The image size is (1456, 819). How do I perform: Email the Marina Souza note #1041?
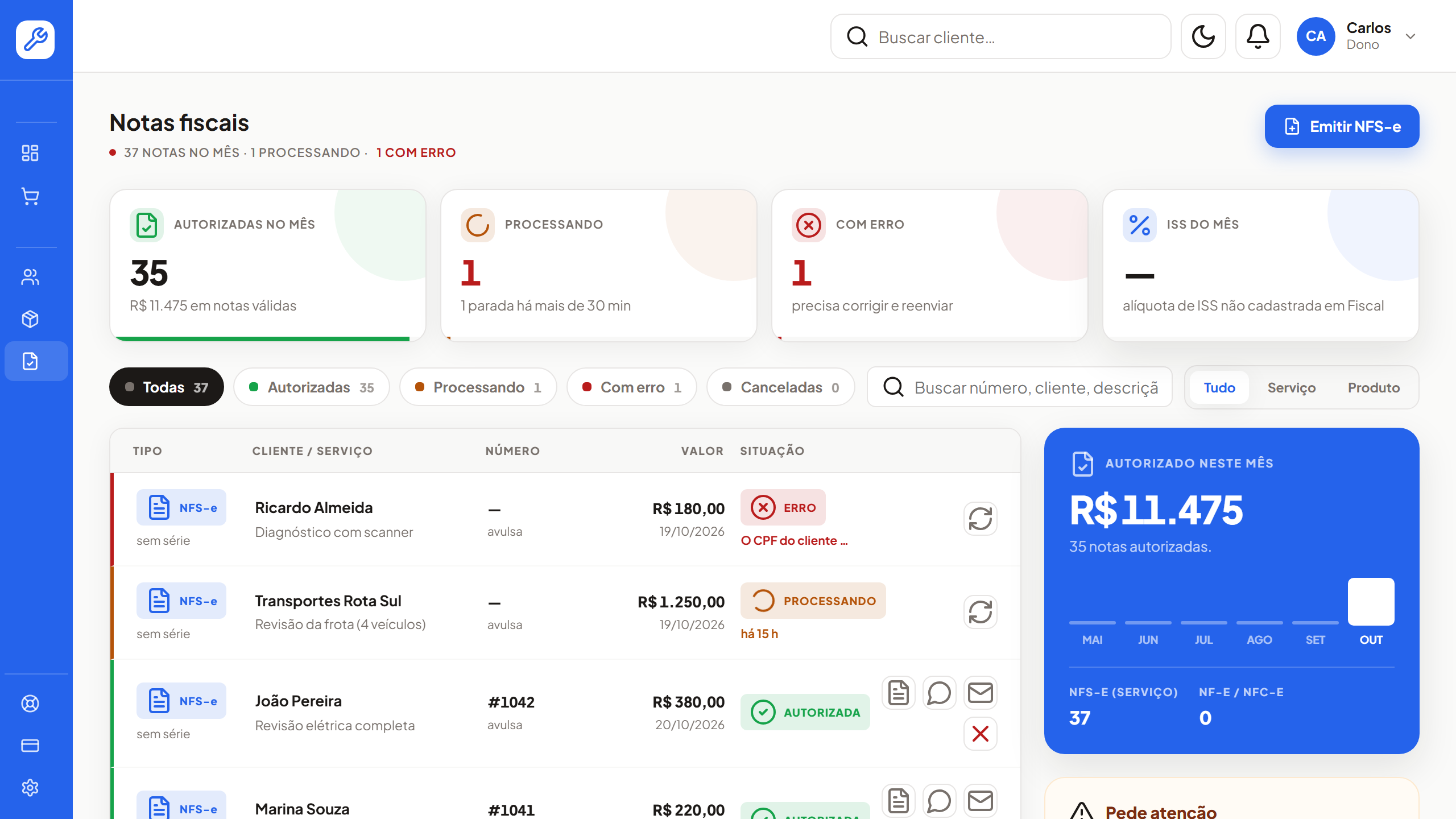pyautogui.click(x=981, y=801)
